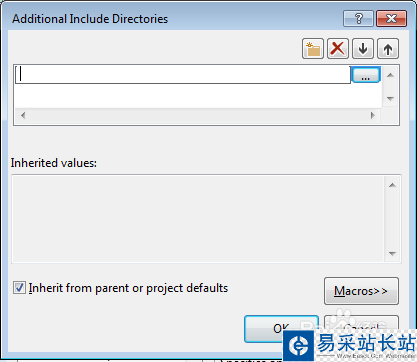
Task: Click inside the directory path input field
Action: pyautogui.click(x=183, y=74)
